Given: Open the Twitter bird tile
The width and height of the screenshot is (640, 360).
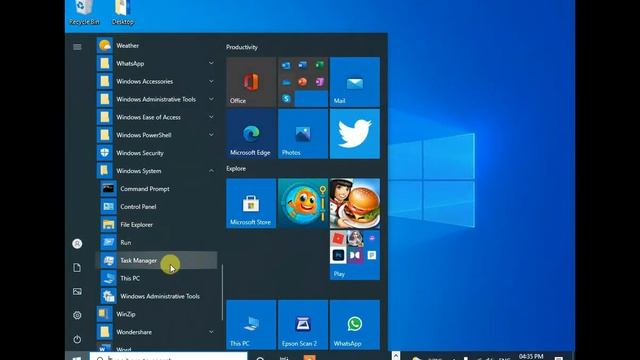Looking at the screenshot, I should point(355,134).
